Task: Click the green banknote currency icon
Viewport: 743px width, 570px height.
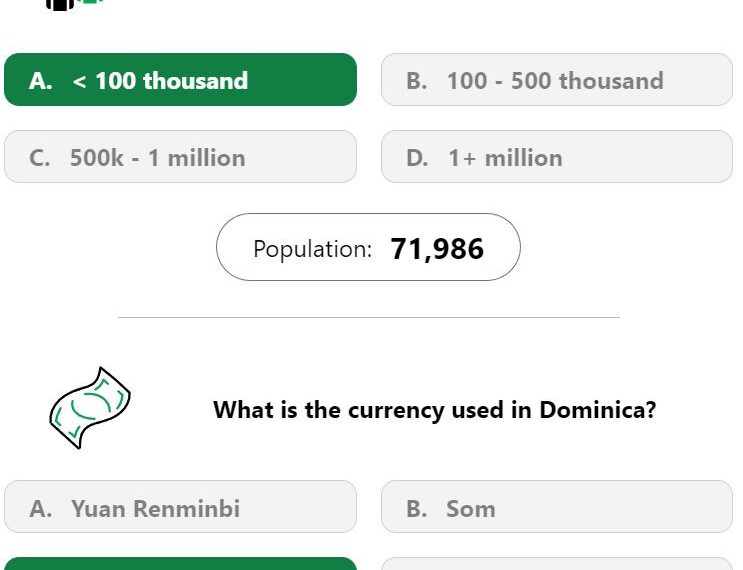Action: 90,407
